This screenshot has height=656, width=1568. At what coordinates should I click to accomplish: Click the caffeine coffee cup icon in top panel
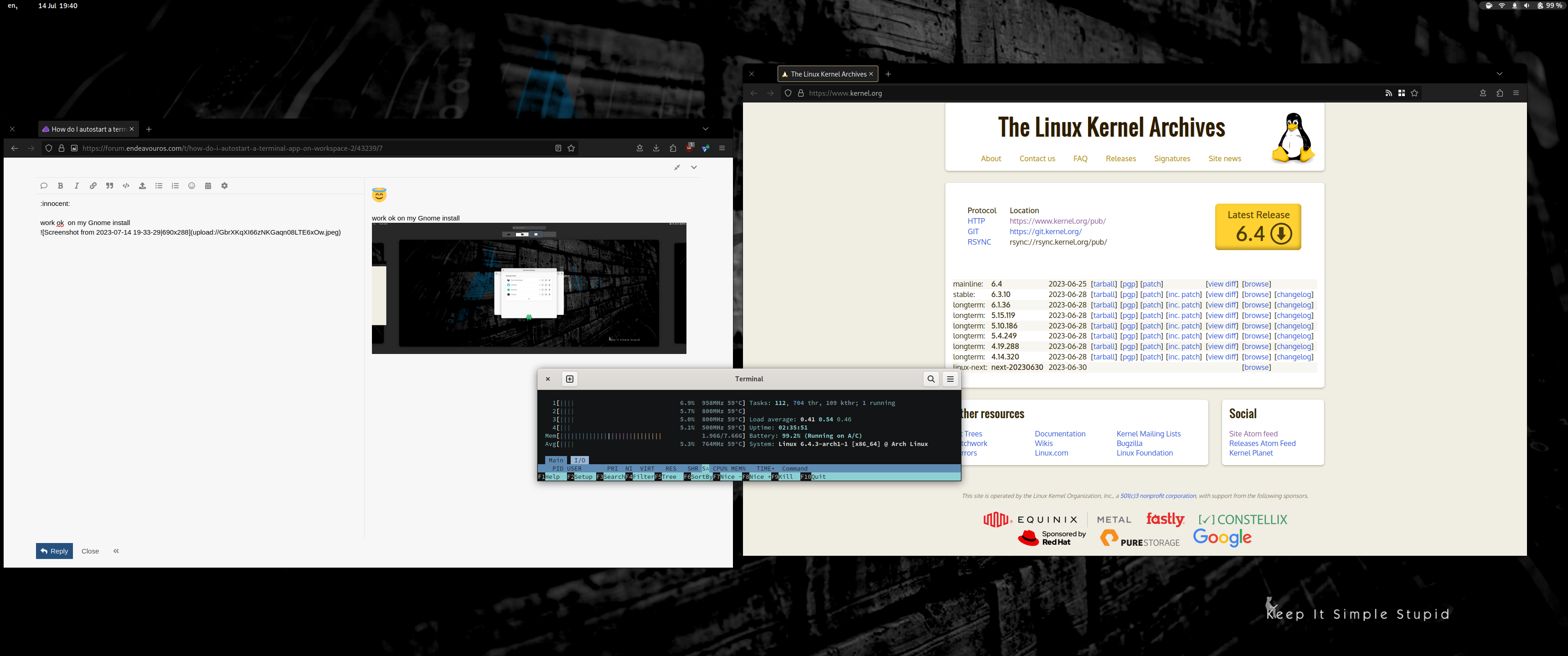point(1489,5)
